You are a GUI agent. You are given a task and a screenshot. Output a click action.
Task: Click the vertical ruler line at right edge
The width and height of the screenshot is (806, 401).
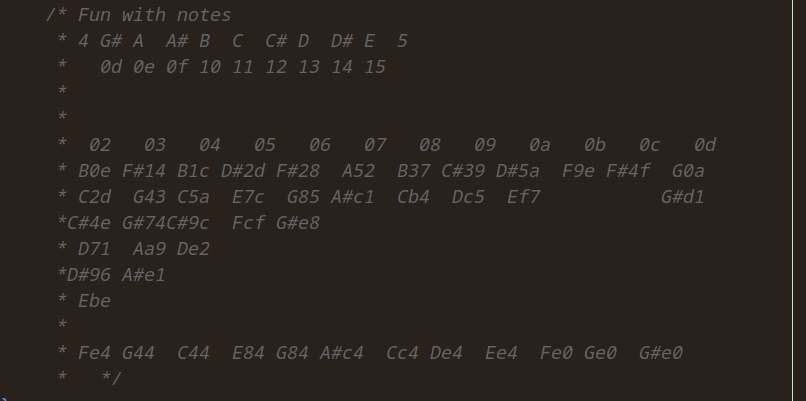click(x=792, y=200)
